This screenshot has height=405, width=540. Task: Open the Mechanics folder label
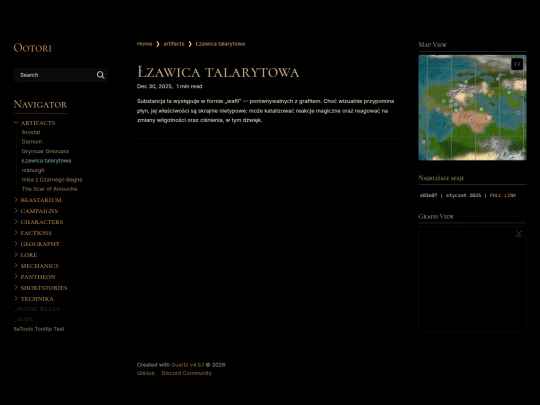pyautogui.click(x=40, y=266)
